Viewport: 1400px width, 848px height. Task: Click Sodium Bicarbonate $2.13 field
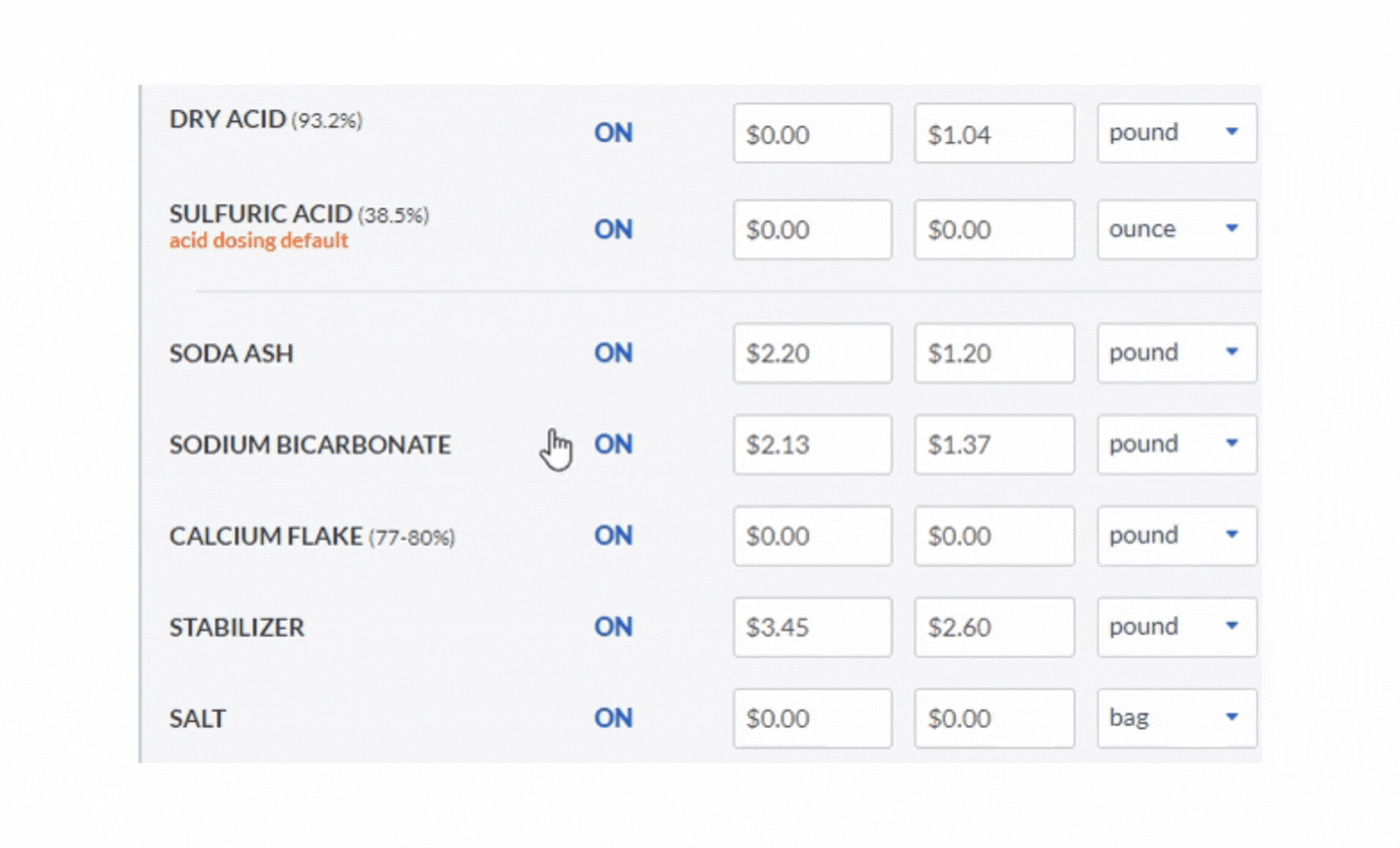(x=813, y=444)
